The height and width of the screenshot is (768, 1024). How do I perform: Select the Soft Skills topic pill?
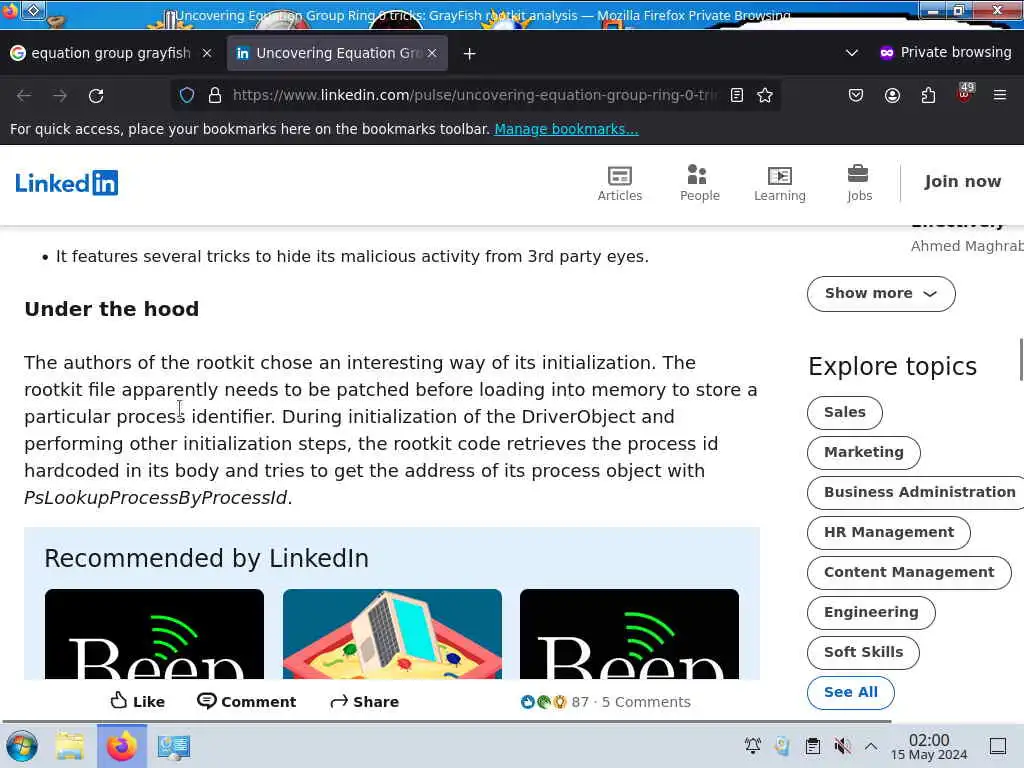pyautogui.click(x=863, y=652)
